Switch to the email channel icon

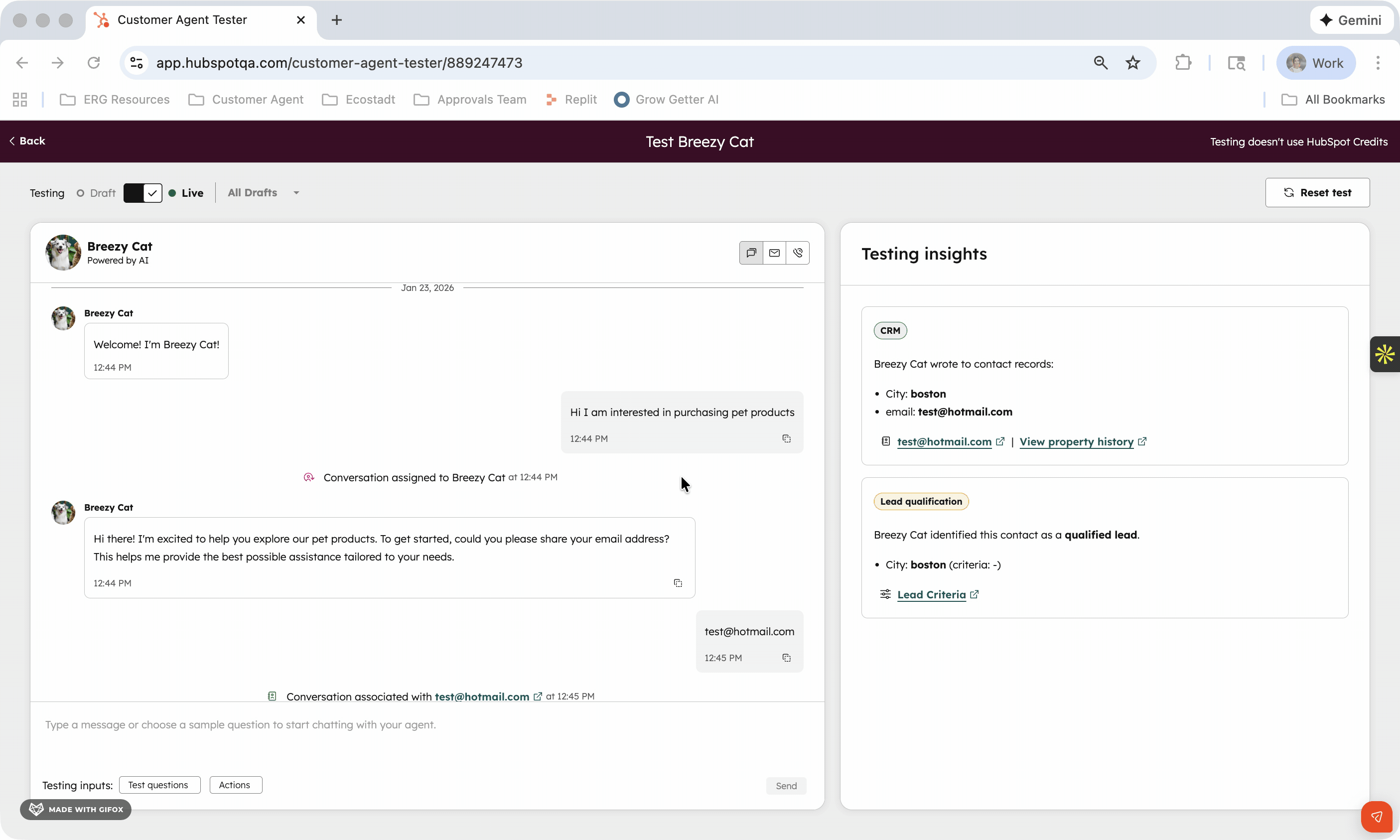(774, 253)
